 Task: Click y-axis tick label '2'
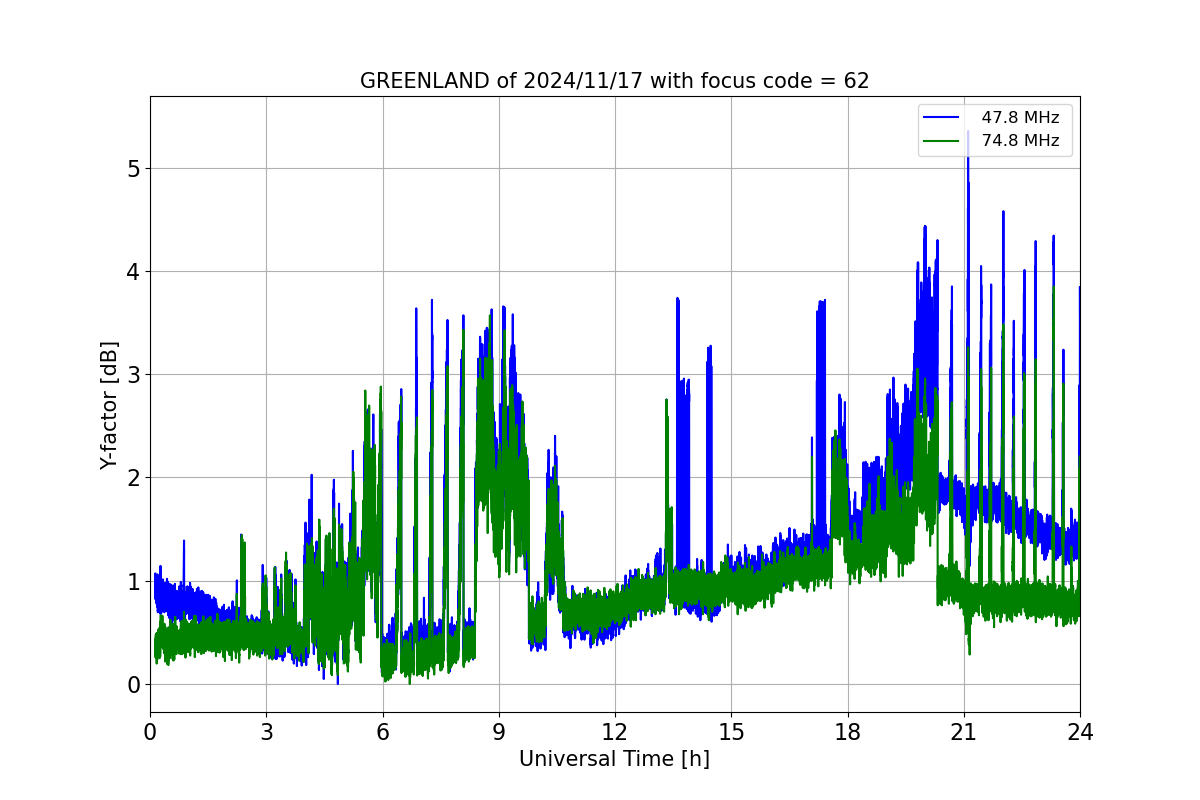click(132, 478)
